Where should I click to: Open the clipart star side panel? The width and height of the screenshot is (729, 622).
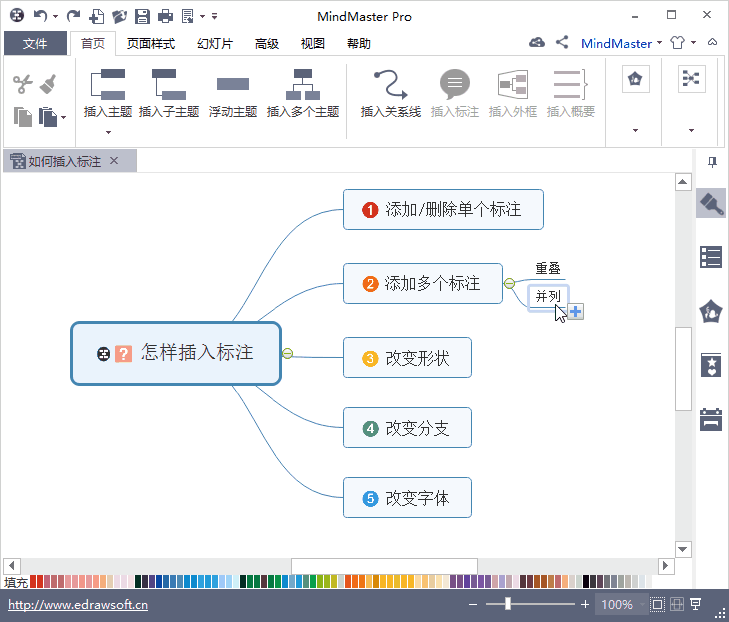tap(711, 365)
